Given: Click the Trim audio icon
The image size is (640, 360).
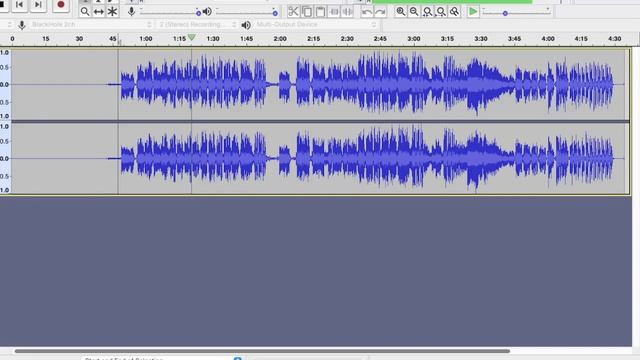Looking at the screenshot, I should click(334, 11).
